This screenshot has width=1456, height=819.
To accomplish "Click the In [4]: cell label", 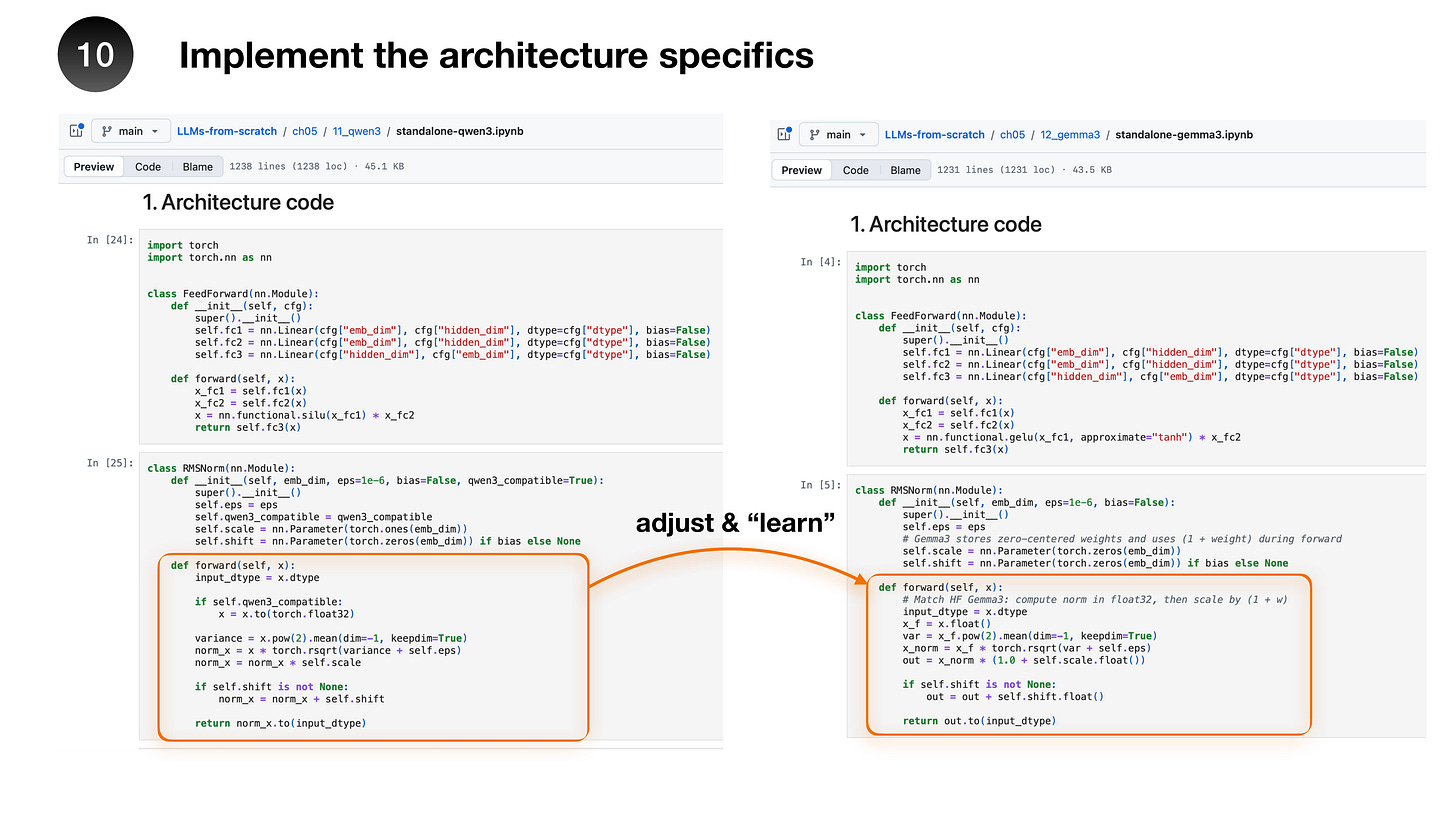I will click(821, 262).
